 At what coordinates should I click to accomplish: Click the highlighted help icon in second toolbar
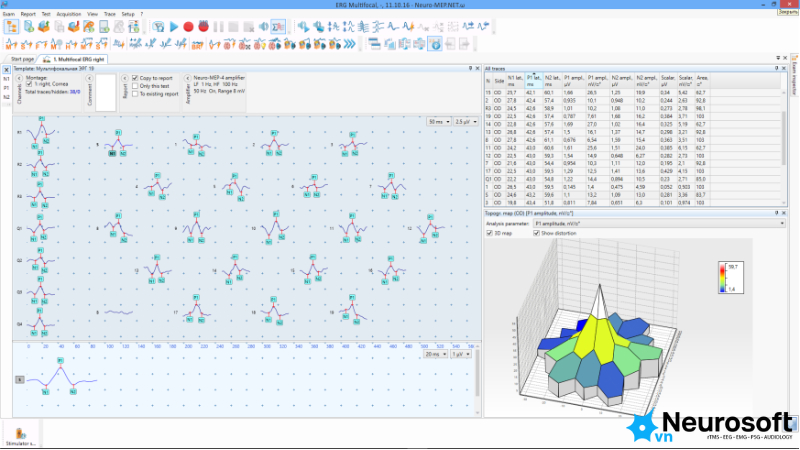point(435,45)
